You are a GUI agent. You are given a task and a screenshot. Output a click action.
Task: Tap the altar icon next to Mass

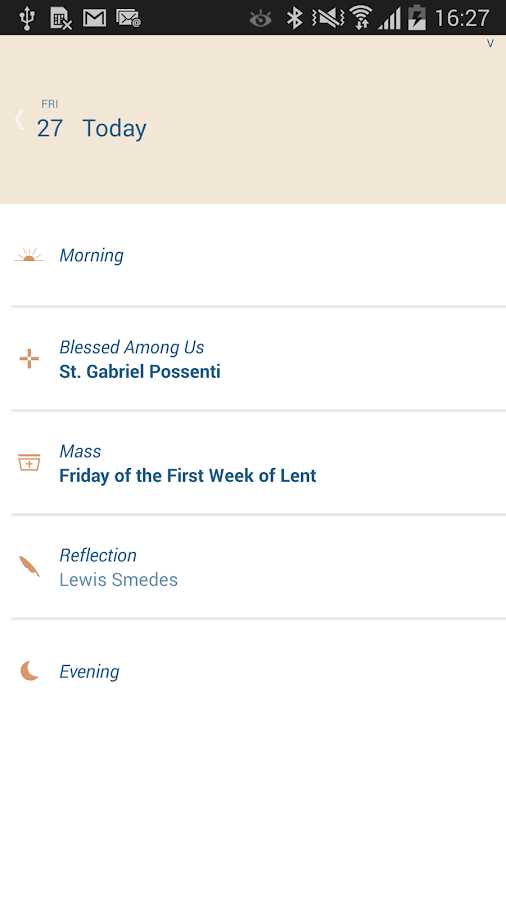pyautogui.click(x=29, y=462)
